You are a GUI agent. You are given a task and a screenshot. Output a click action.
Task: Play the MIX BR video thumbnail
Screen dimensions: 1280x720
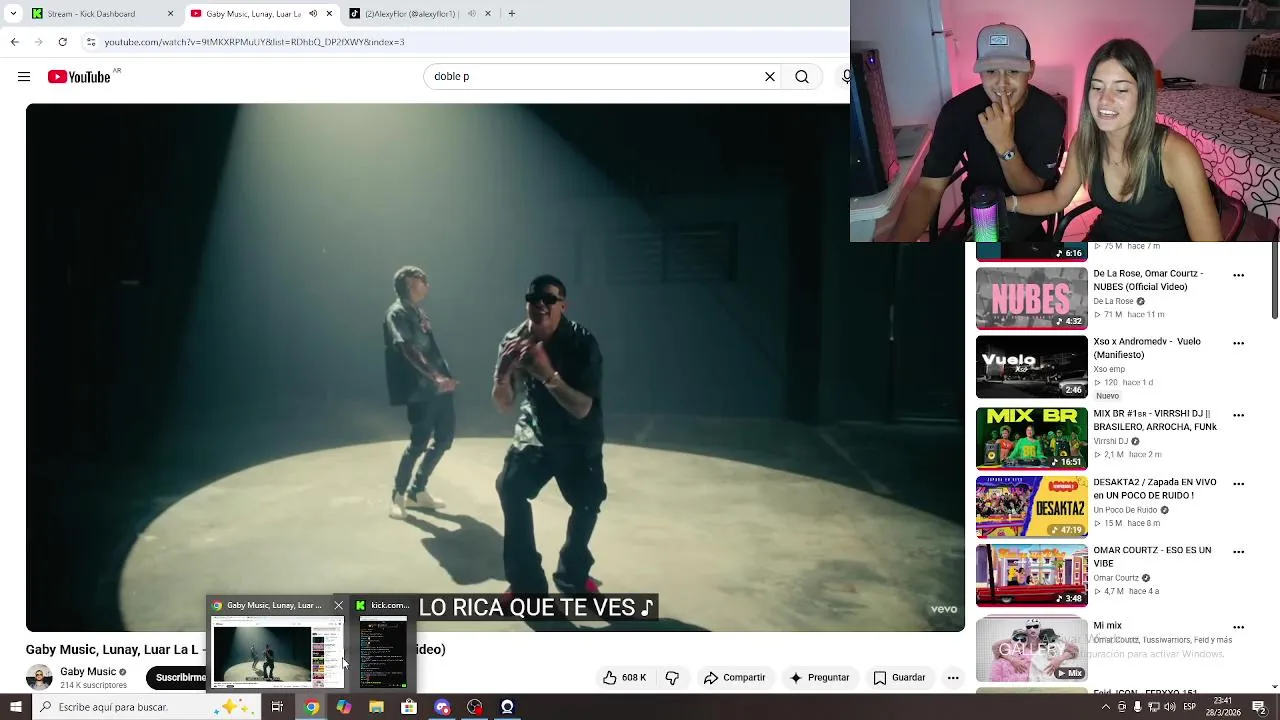coord(1031,438)
